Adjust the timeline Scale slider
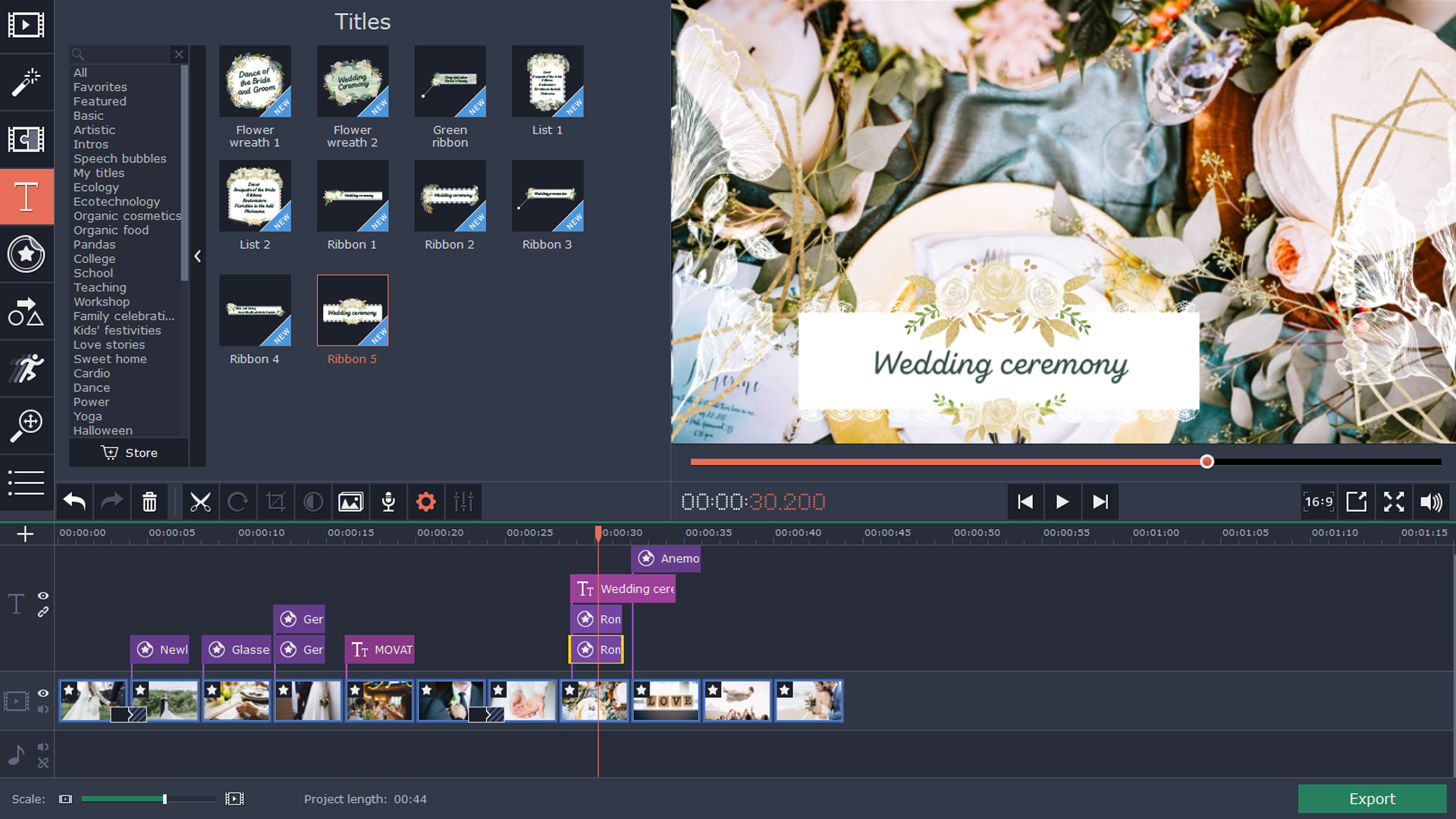This screenshot has height=819, width=1456. [164, 799]
